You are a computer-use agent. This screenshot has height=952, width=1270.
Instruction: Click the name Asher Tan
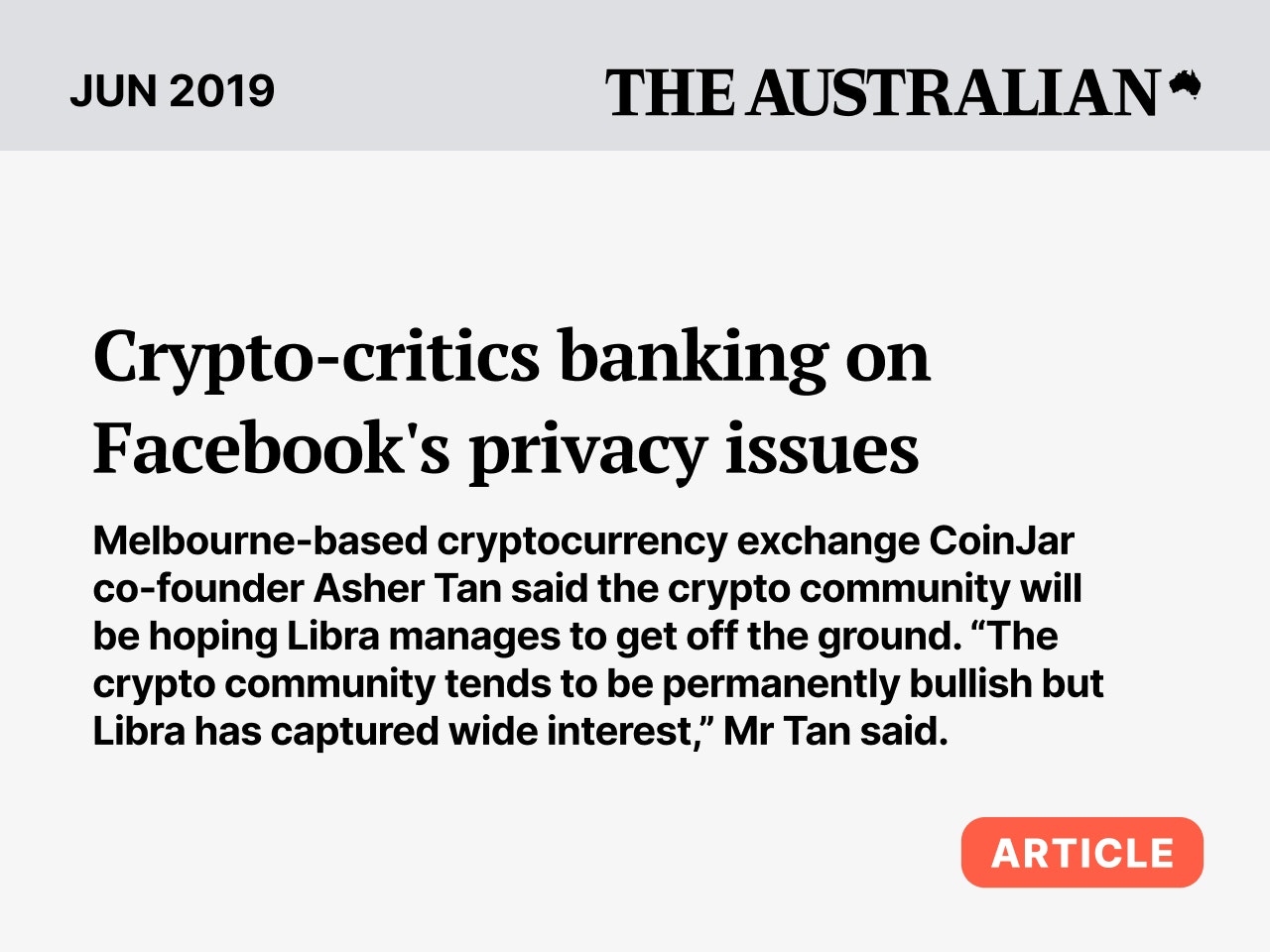[x=407, y=589]
